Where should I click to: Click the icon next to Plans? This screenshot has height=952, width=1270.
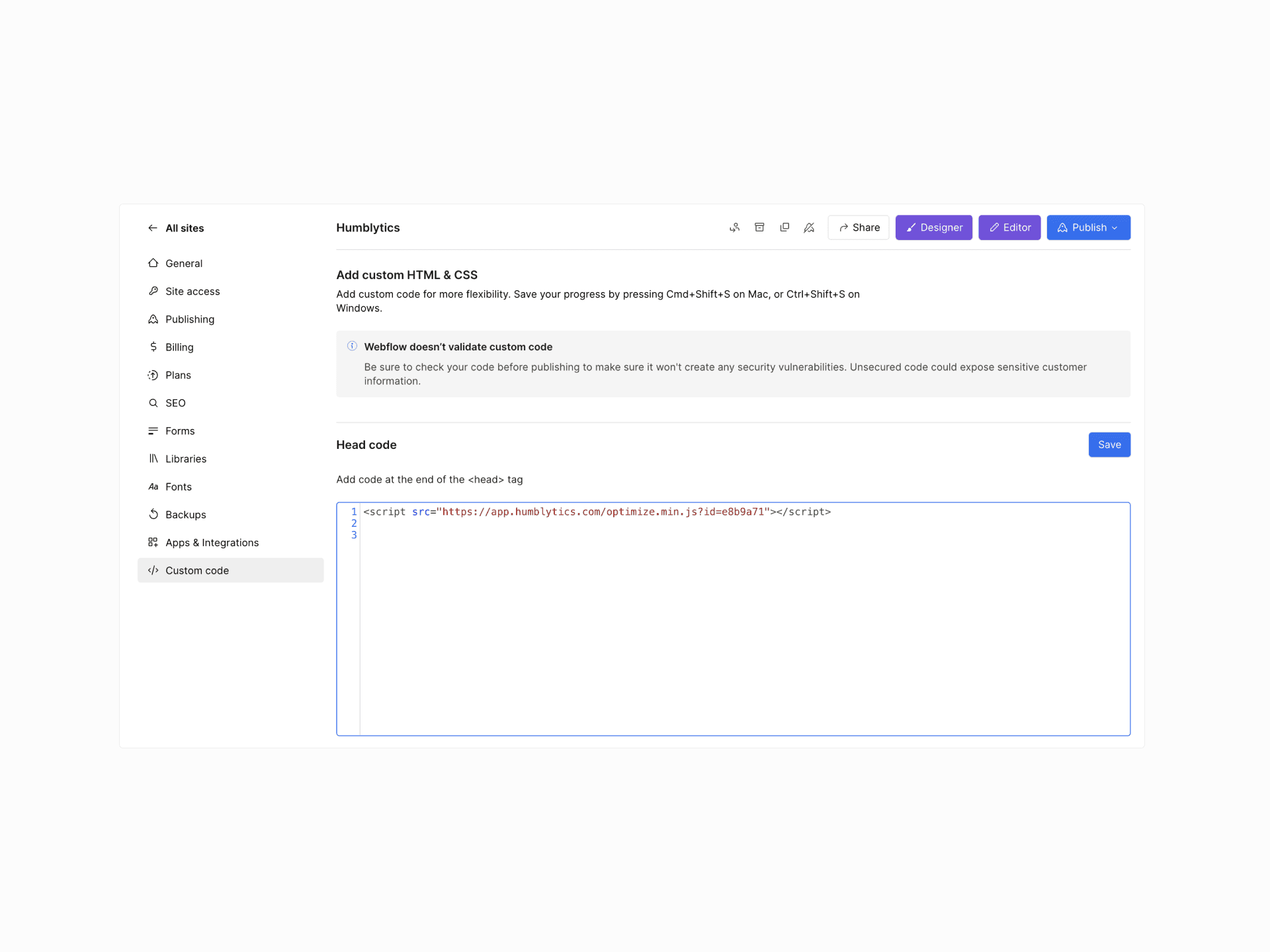coord(153,375)
